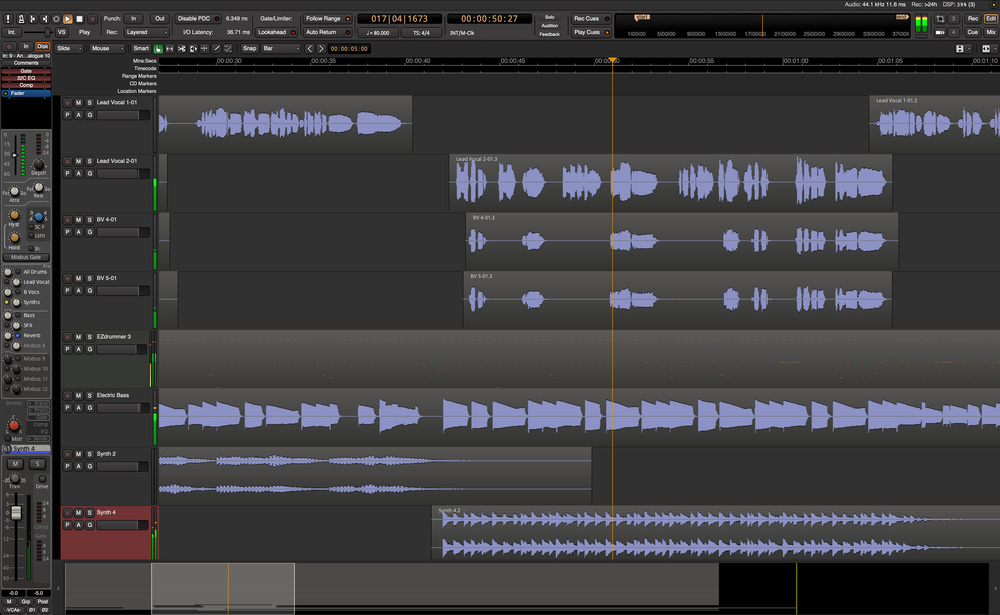Image resolution: width=1000 pixels, height=615 pixels.
Task: Click the Synth 4 channel fader
Action: [x=16, y=512]
